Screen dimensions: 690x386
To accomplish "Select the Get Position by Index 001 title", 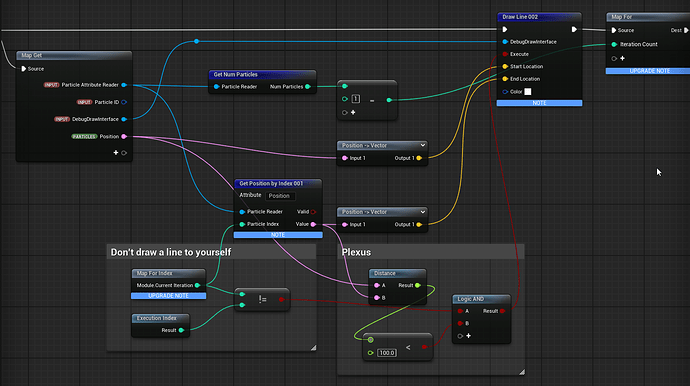I will pos(271,184).
